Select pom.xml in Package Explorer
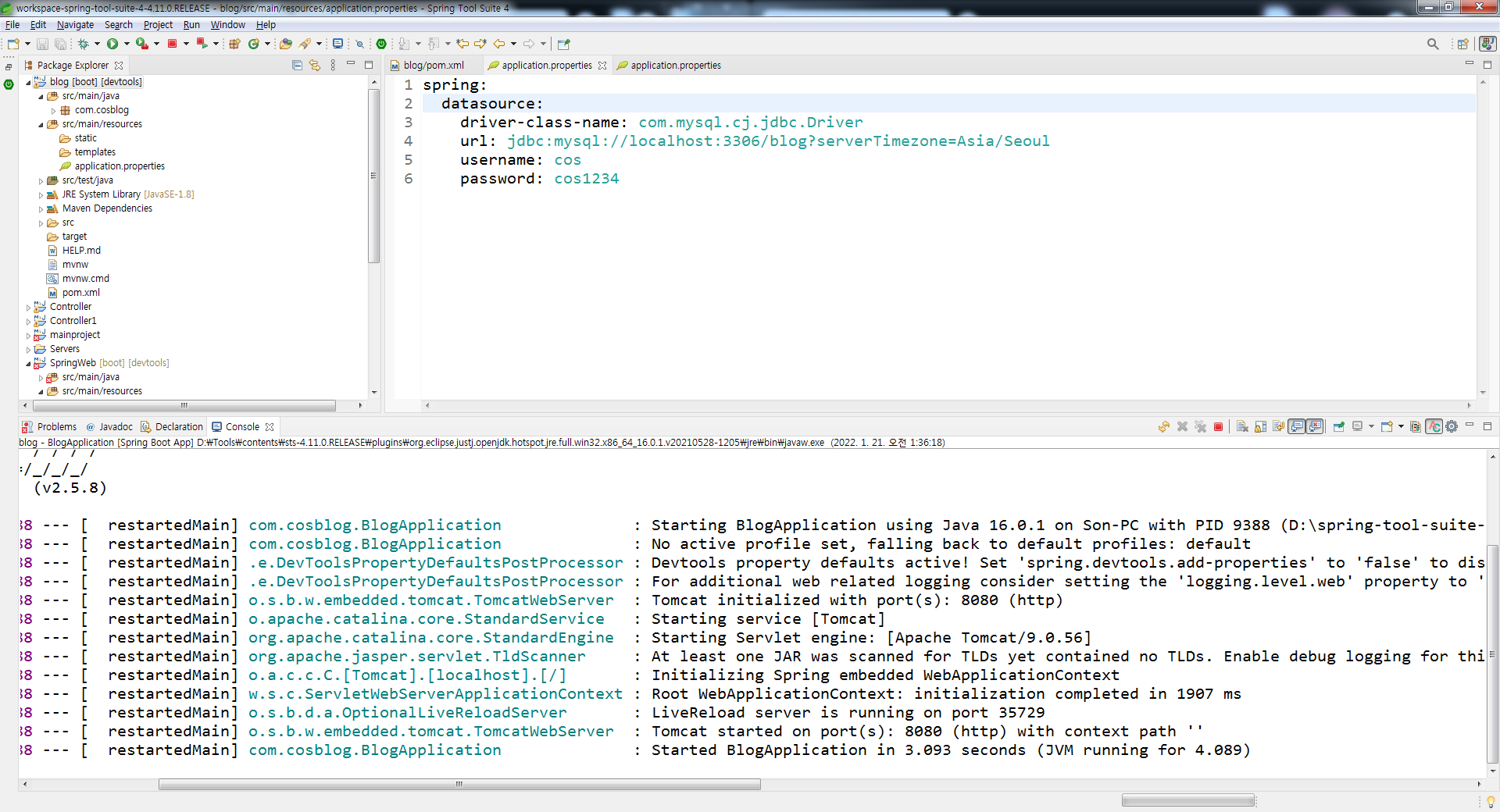Viewport: 1500px width, 812px height. (x=81, y=293)
